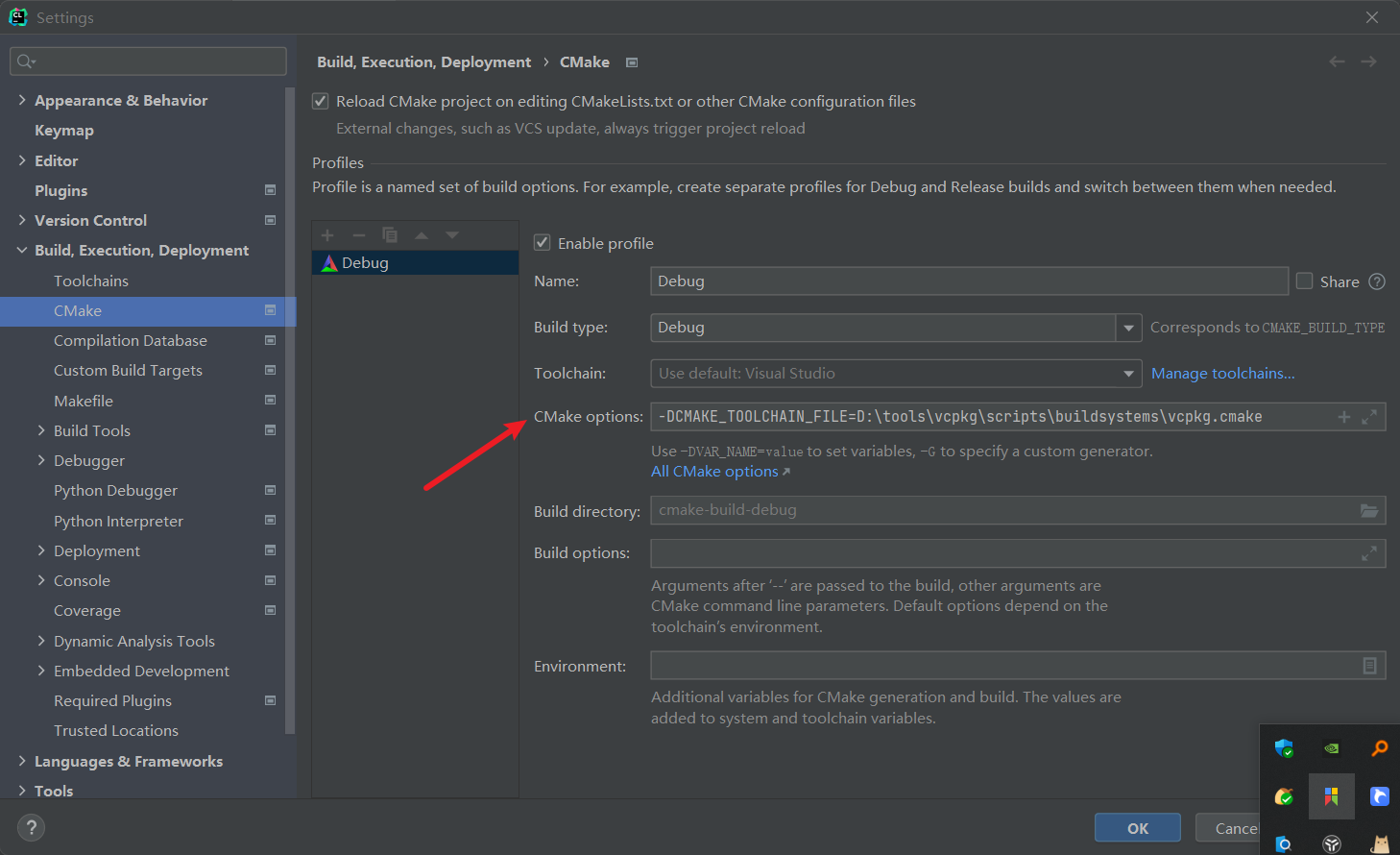The image size is (1400, 855).
Task: Expand Languages & Frameworks section
Action: coord(22,761)
